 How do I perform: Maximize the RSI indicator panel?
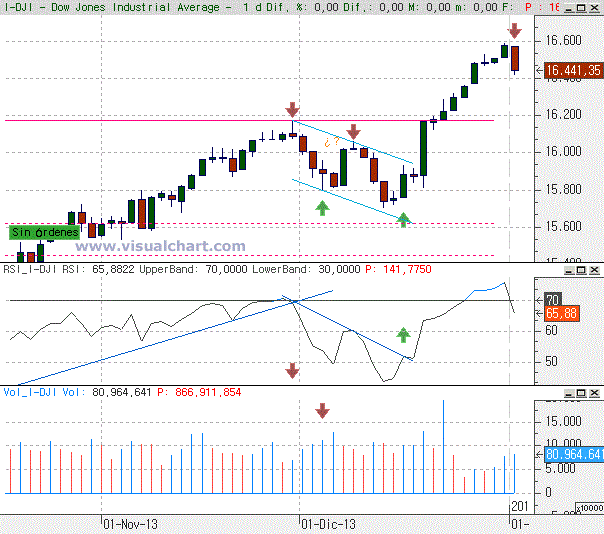pos(582,270)
